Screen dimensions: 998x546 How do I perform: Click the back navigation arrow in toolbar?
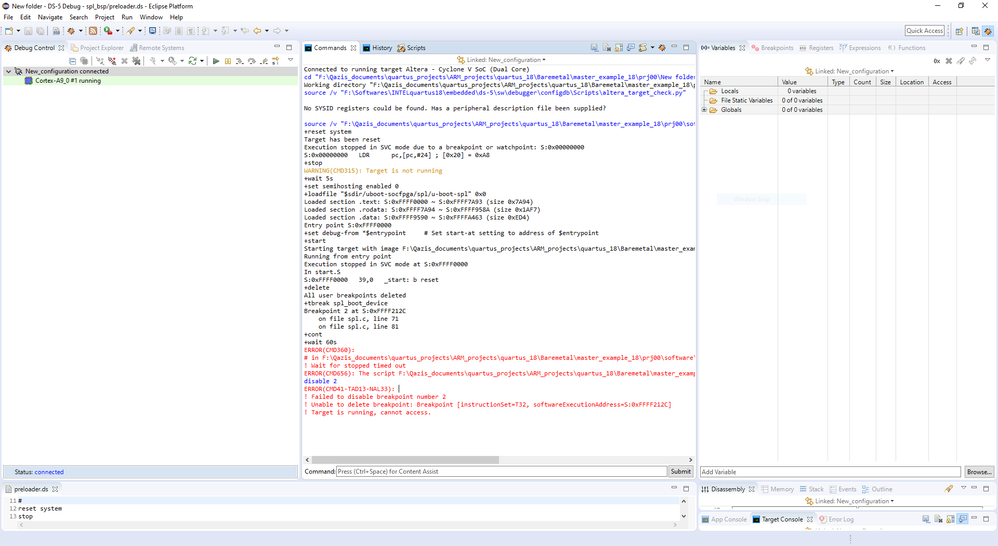[x=257, y=31]
